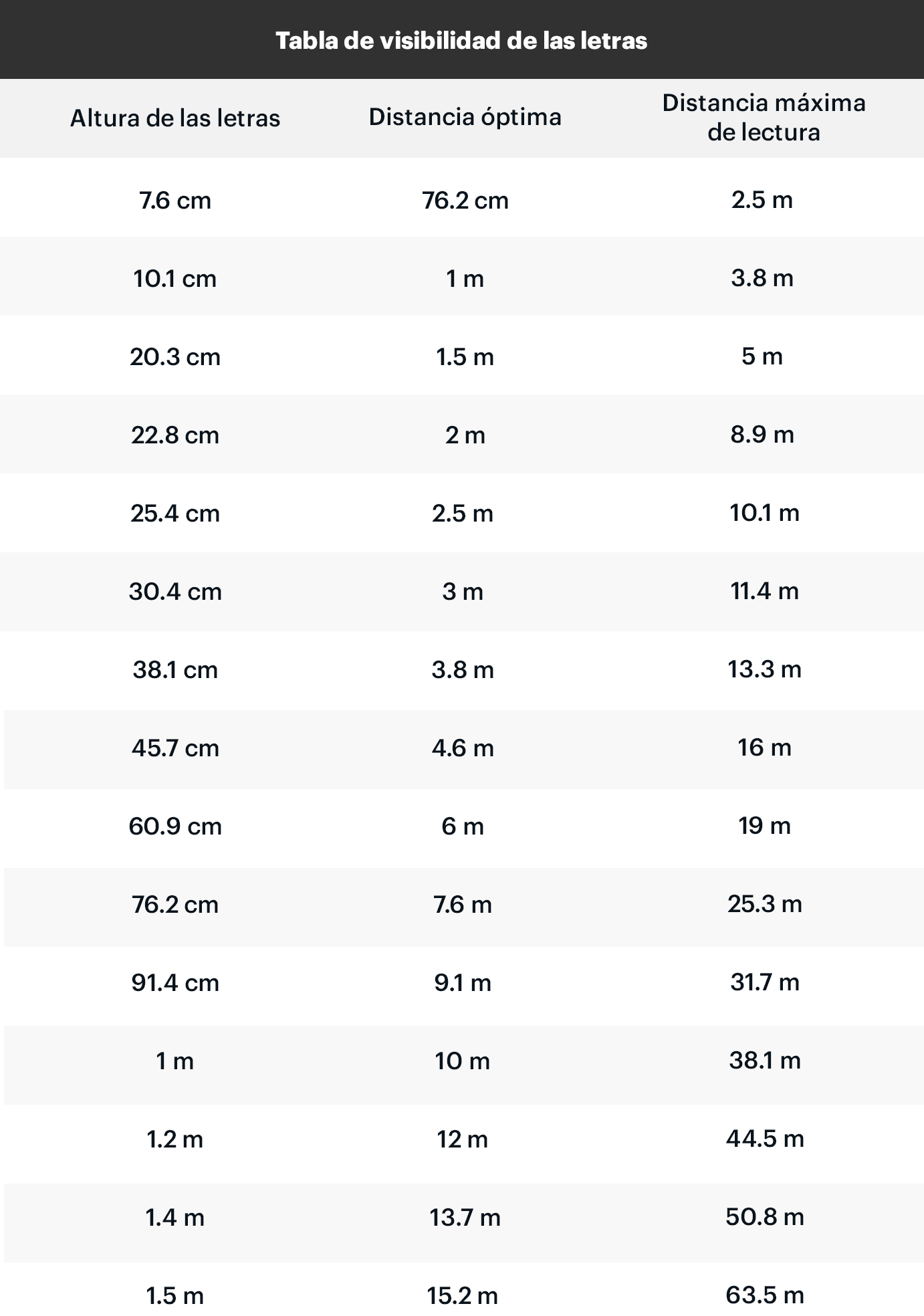Click the 25.3 m value
Image resolution: width=924 pixels, height=1316 pixels.
764,904
